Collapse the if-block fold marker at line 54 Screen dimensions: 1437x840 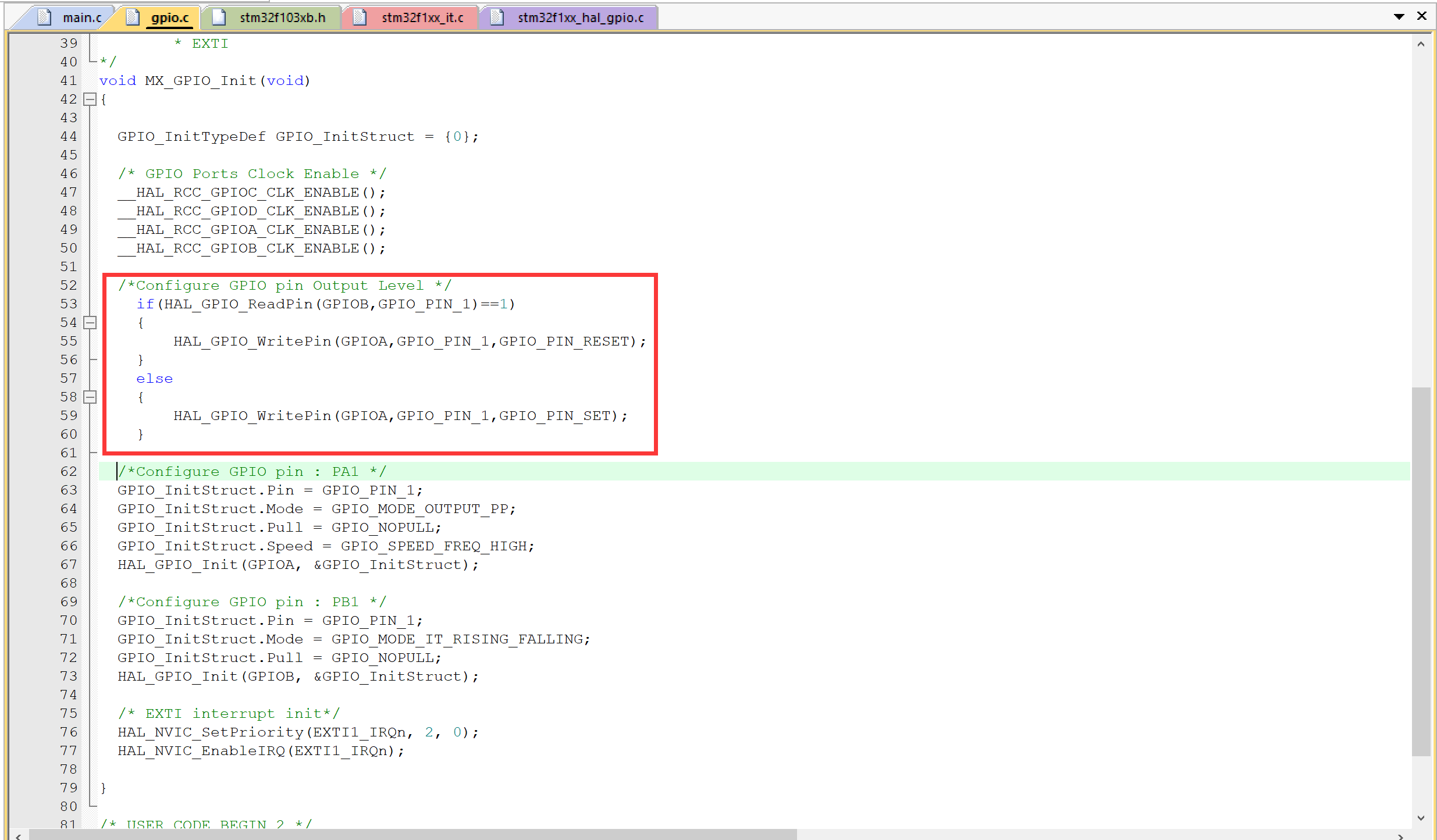[x=90, y=322]
